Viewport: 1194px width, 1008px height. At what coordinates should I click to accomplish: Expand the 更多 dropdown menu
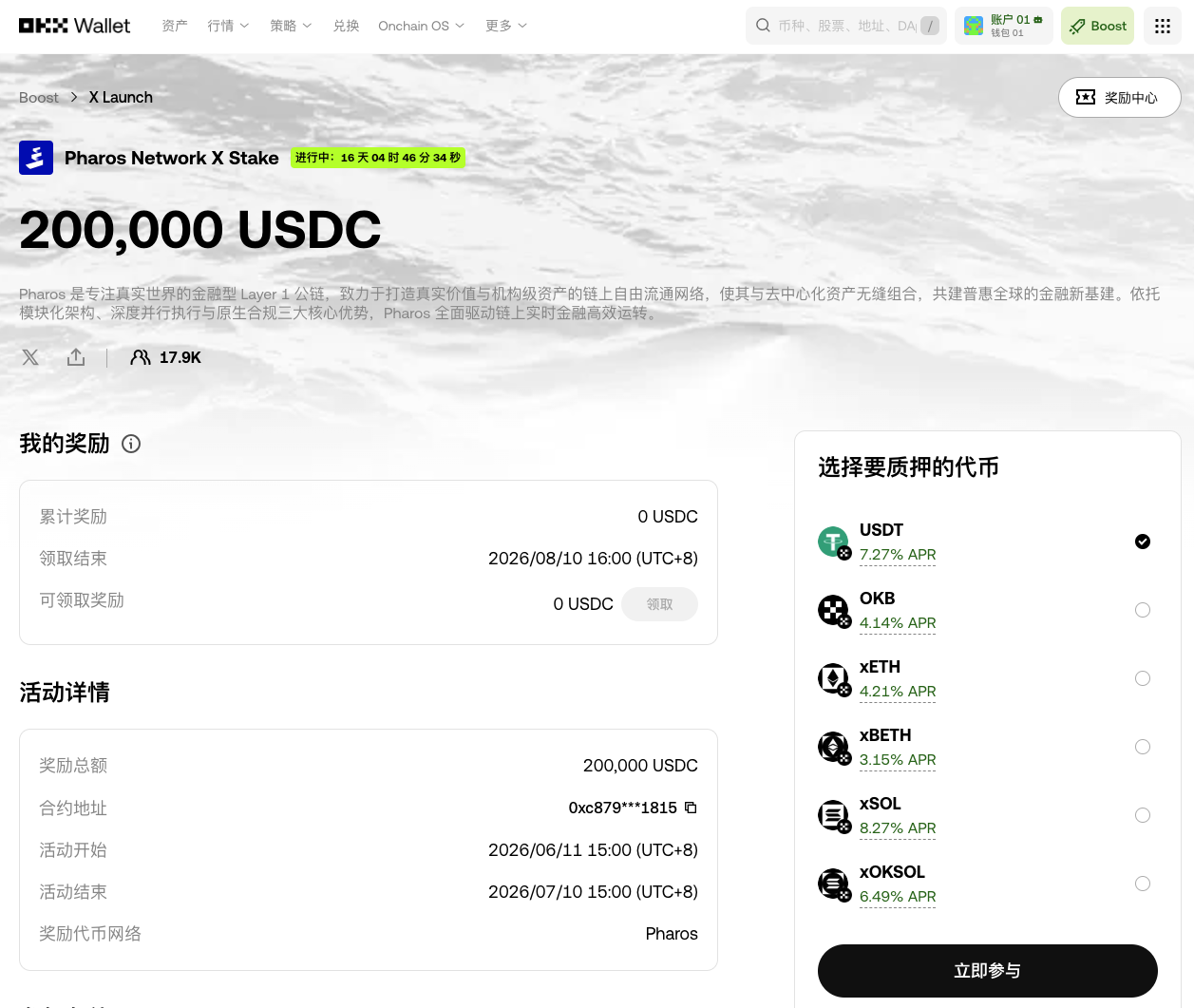[506, 26]
